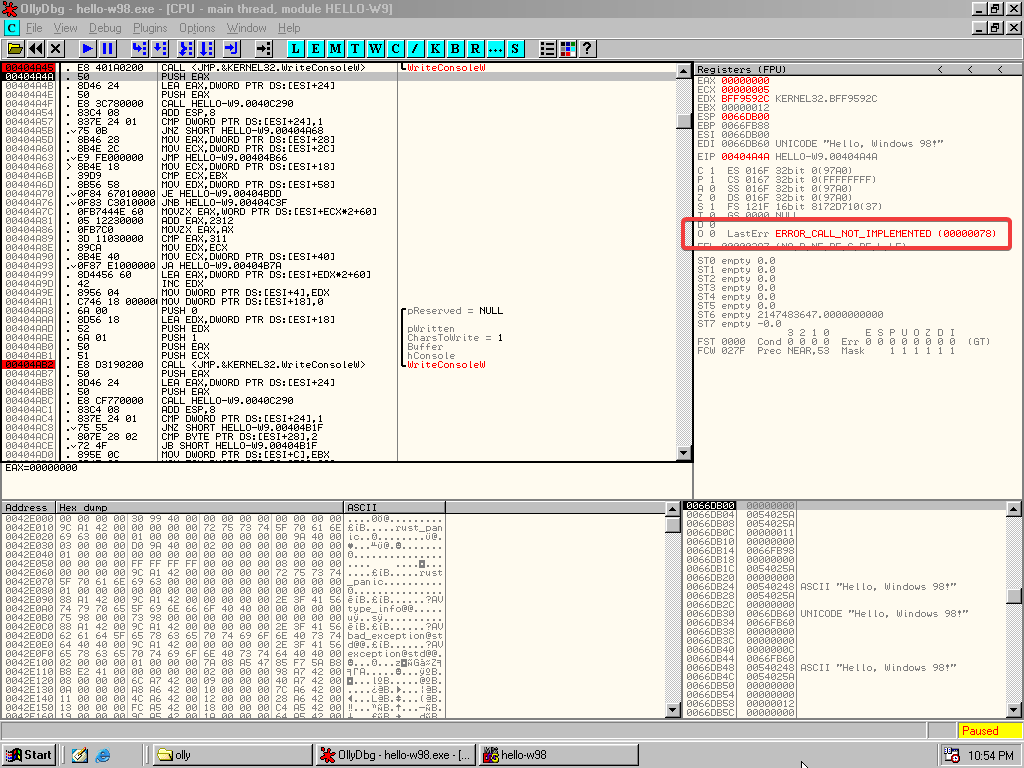Open the Windows Start menu

(x=29, y=755)
